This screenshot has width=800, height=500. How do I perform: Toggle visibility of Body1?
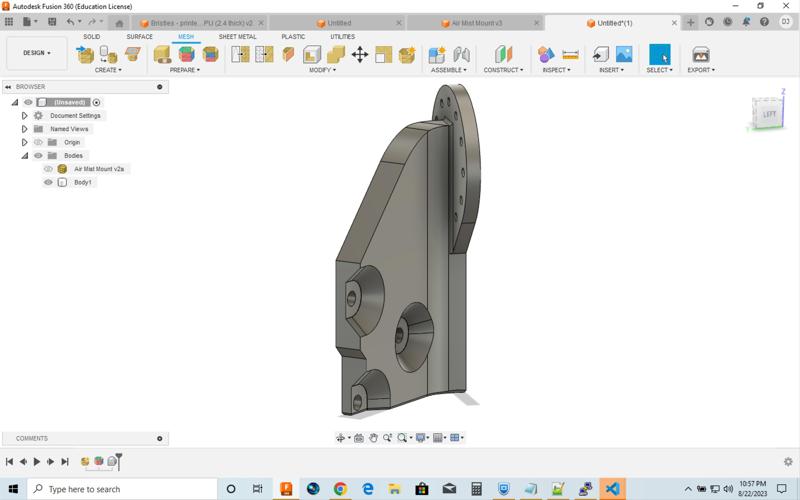coord(48,182)
